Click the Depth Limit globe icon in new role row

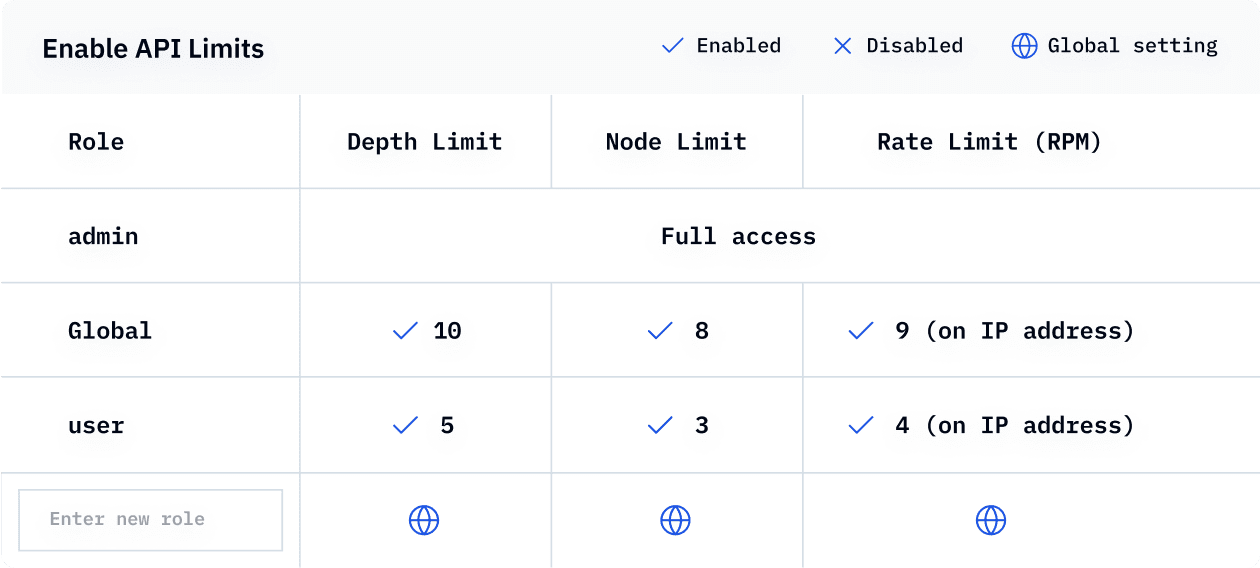(424, 520)
